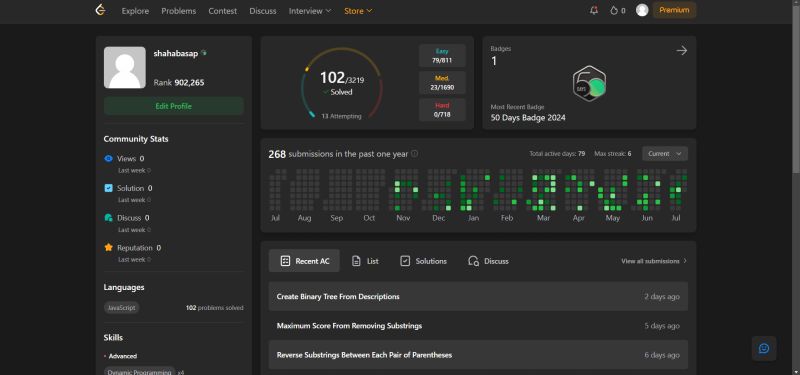800x375 pixels.
Task: Click the Edit Profile button
Action: point(173,106)
